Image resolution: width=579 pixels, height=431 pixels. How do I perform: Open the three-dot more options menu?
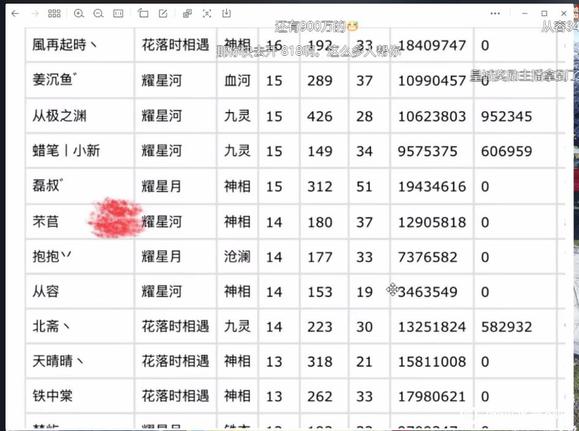[x=495, y=14]
